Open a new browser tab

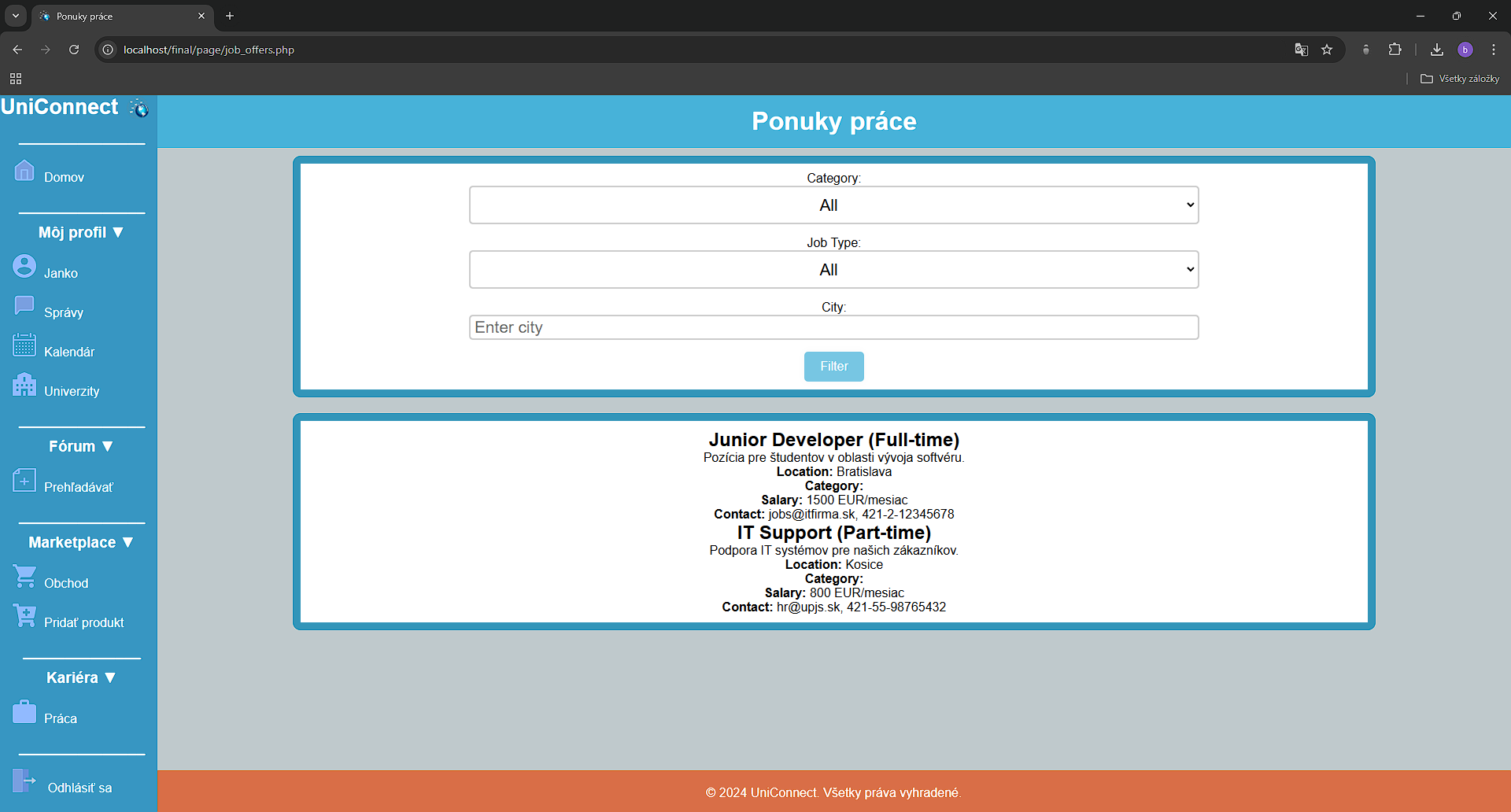230,16
